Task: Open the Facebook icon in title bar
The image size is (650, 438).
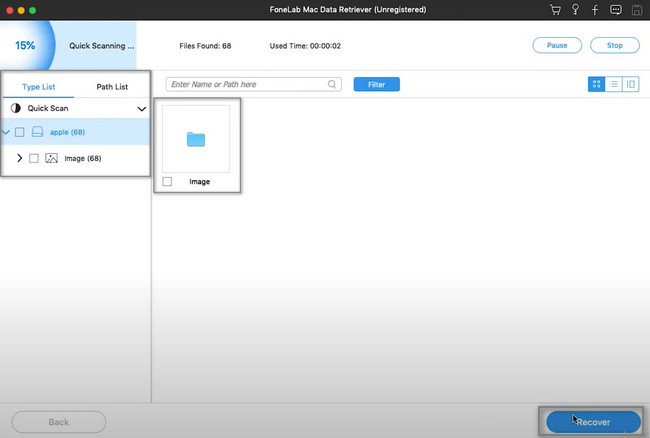Action: 595,10
